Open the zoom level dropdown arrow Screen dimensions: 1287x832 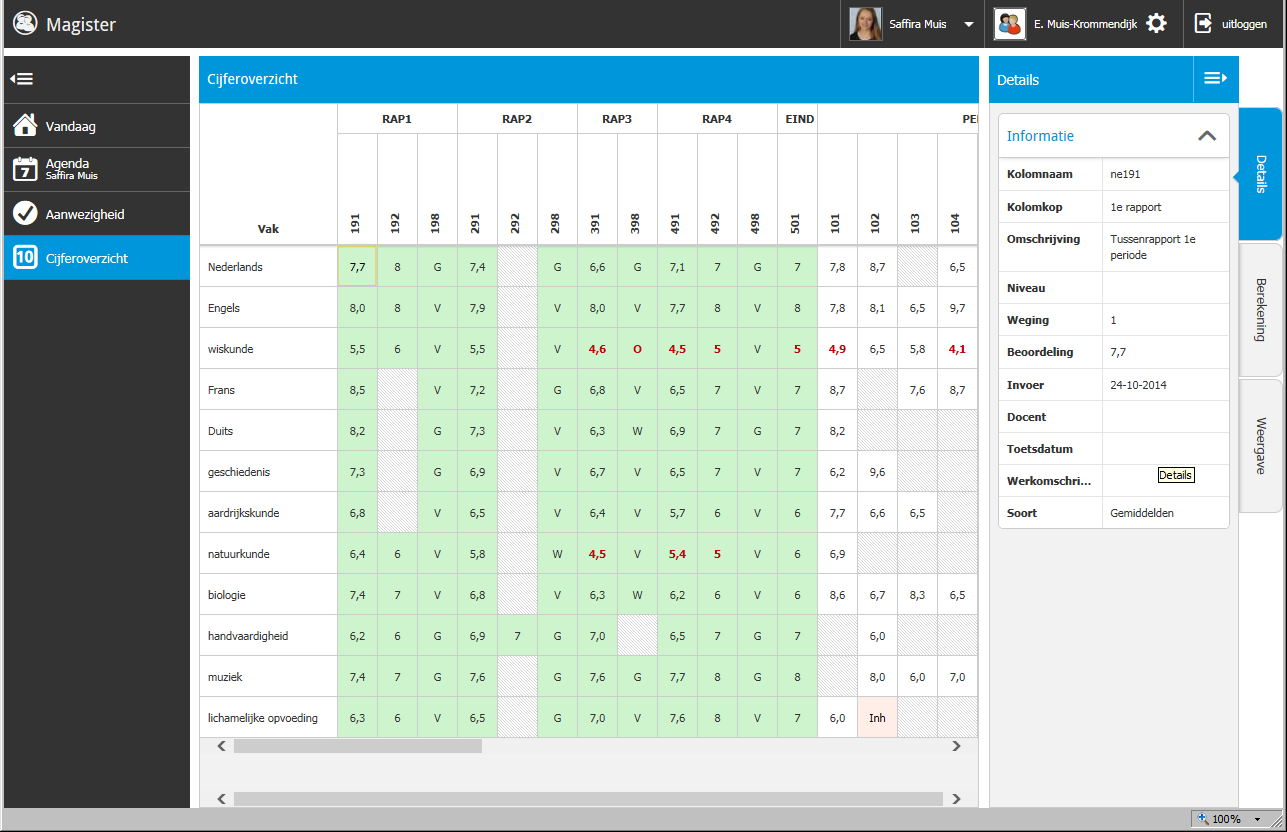coord(1257,819)
